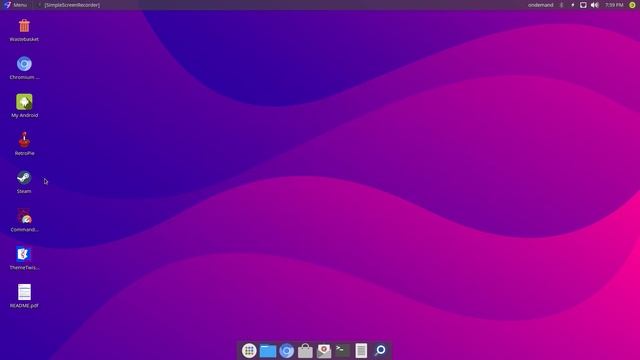This screenshot has width=640, height=360.
Task: Open the document-style icon in dock
Action: [361, 351]
